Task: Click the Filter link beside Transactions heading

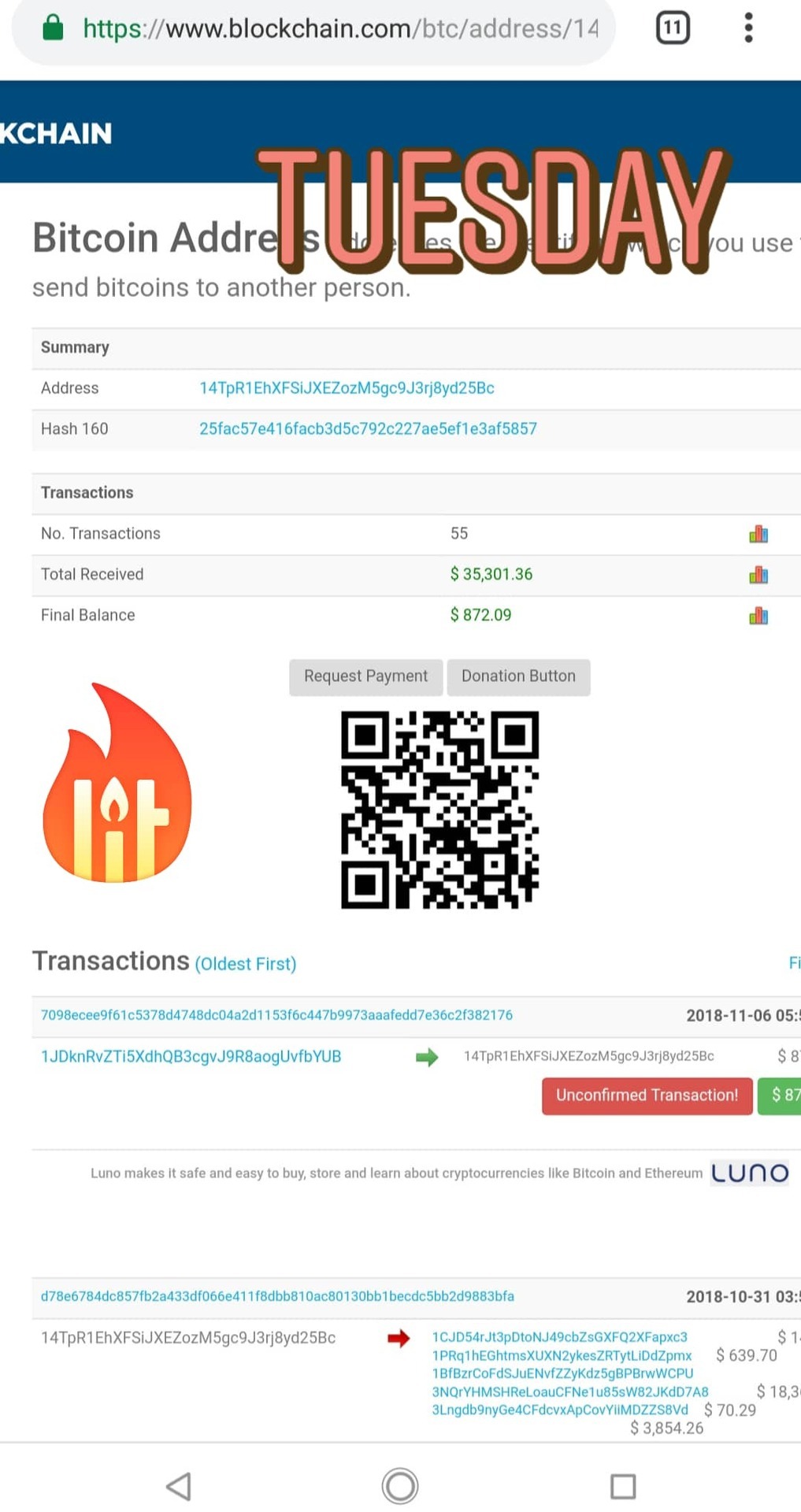Action: (x=794, y=962)
